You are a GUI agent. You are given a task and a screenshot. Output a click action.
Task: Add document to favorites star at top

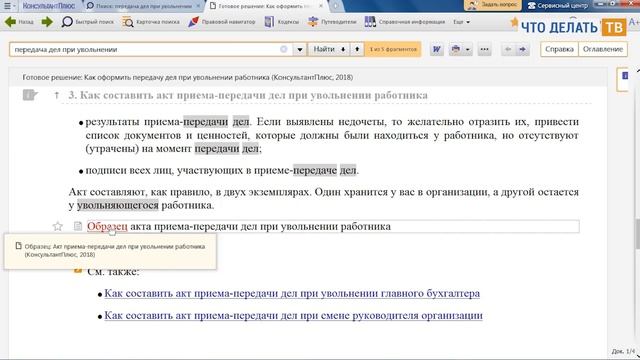[x=514, y=22]
